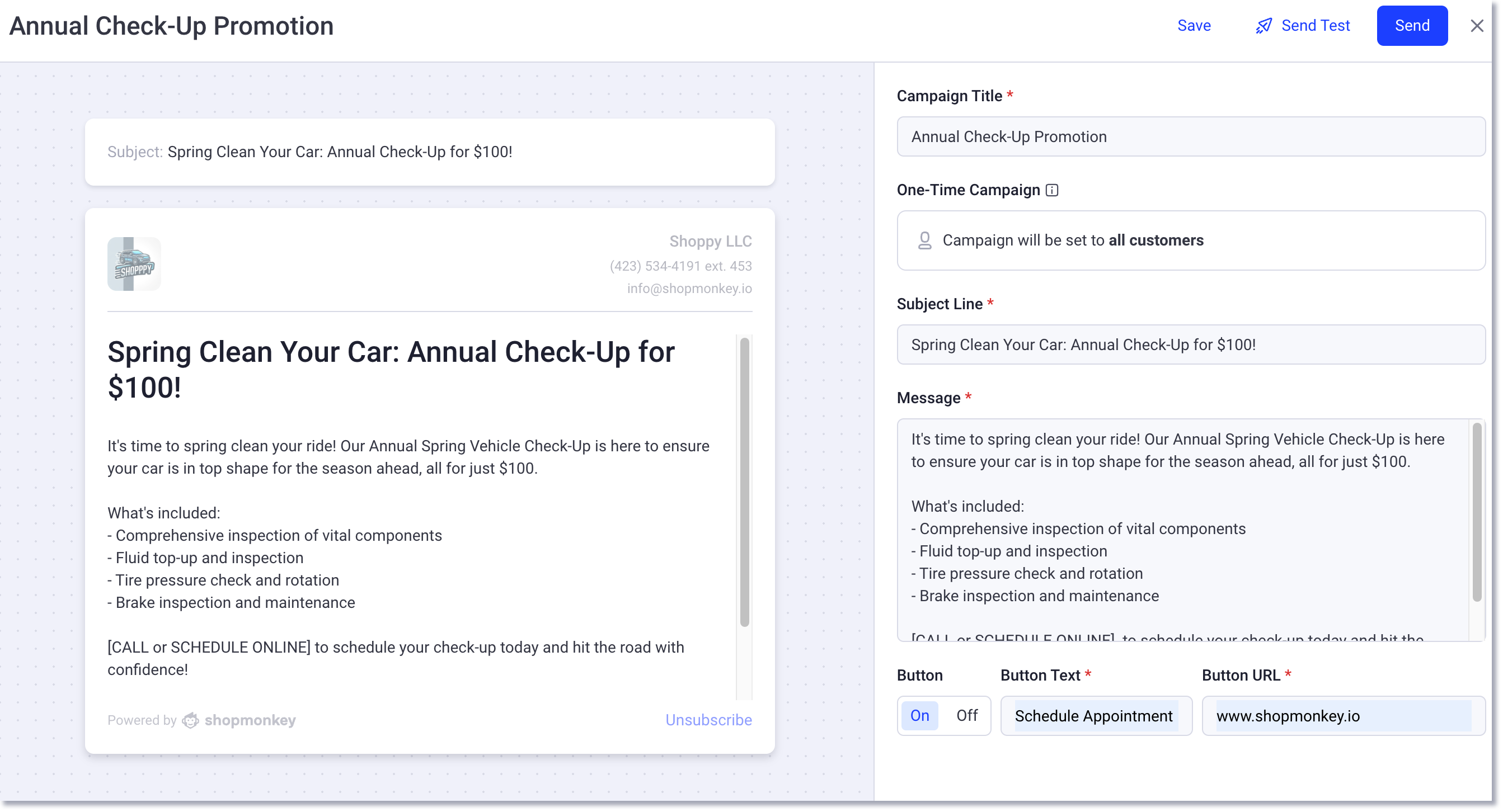Viewport: 1503px width, 812px height.
Task: Open the Unsubscribe link in the preview
Action: [x=708, y=720]
